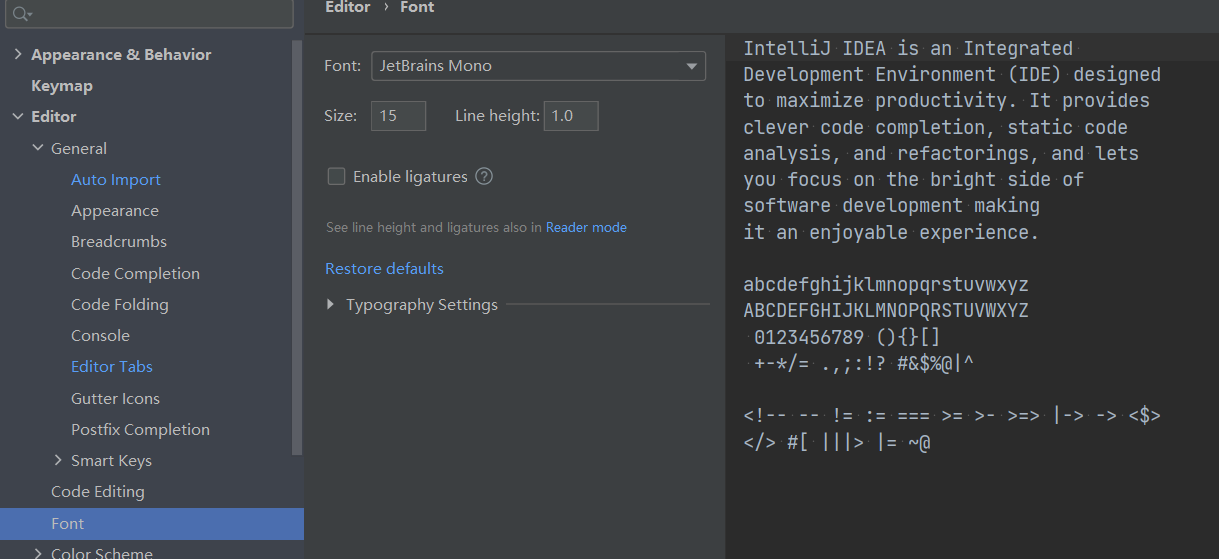Enable the ligatures checkbox
Viewport: 1219px width, 559px height.
point(336,177)
